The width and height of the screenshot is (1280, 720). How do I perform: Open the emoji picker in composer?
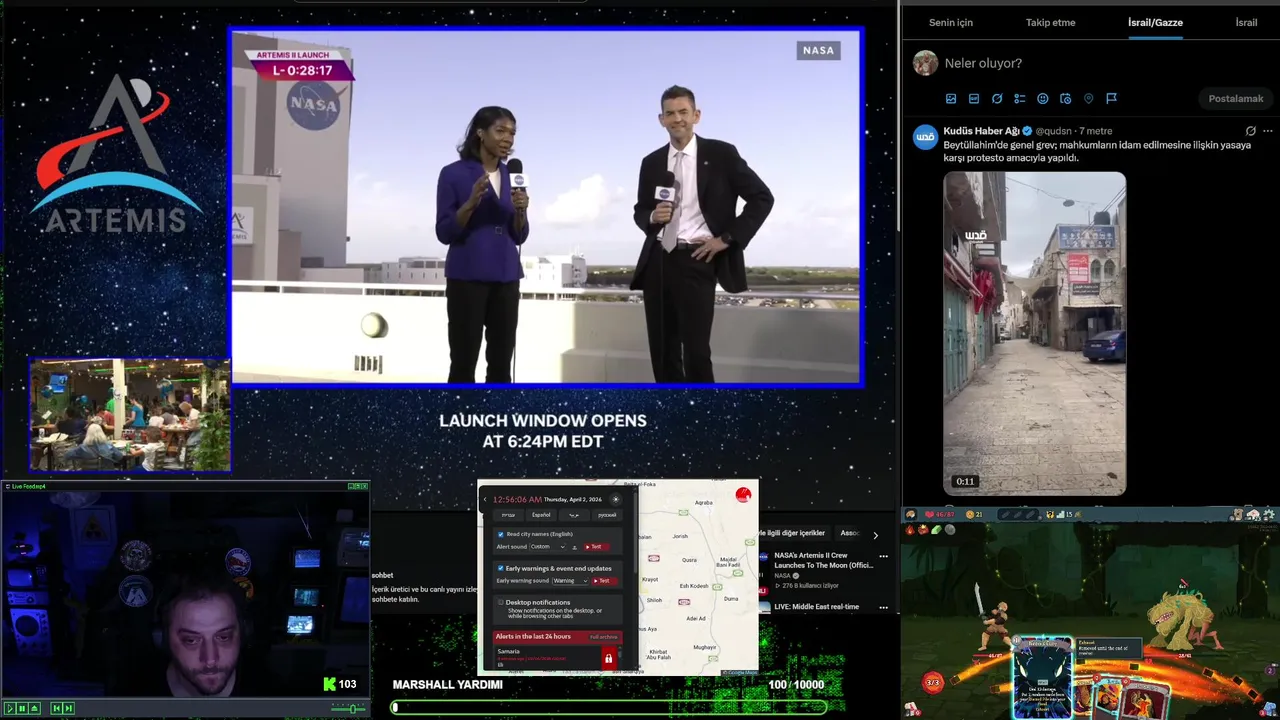(x=1043, y=99)
